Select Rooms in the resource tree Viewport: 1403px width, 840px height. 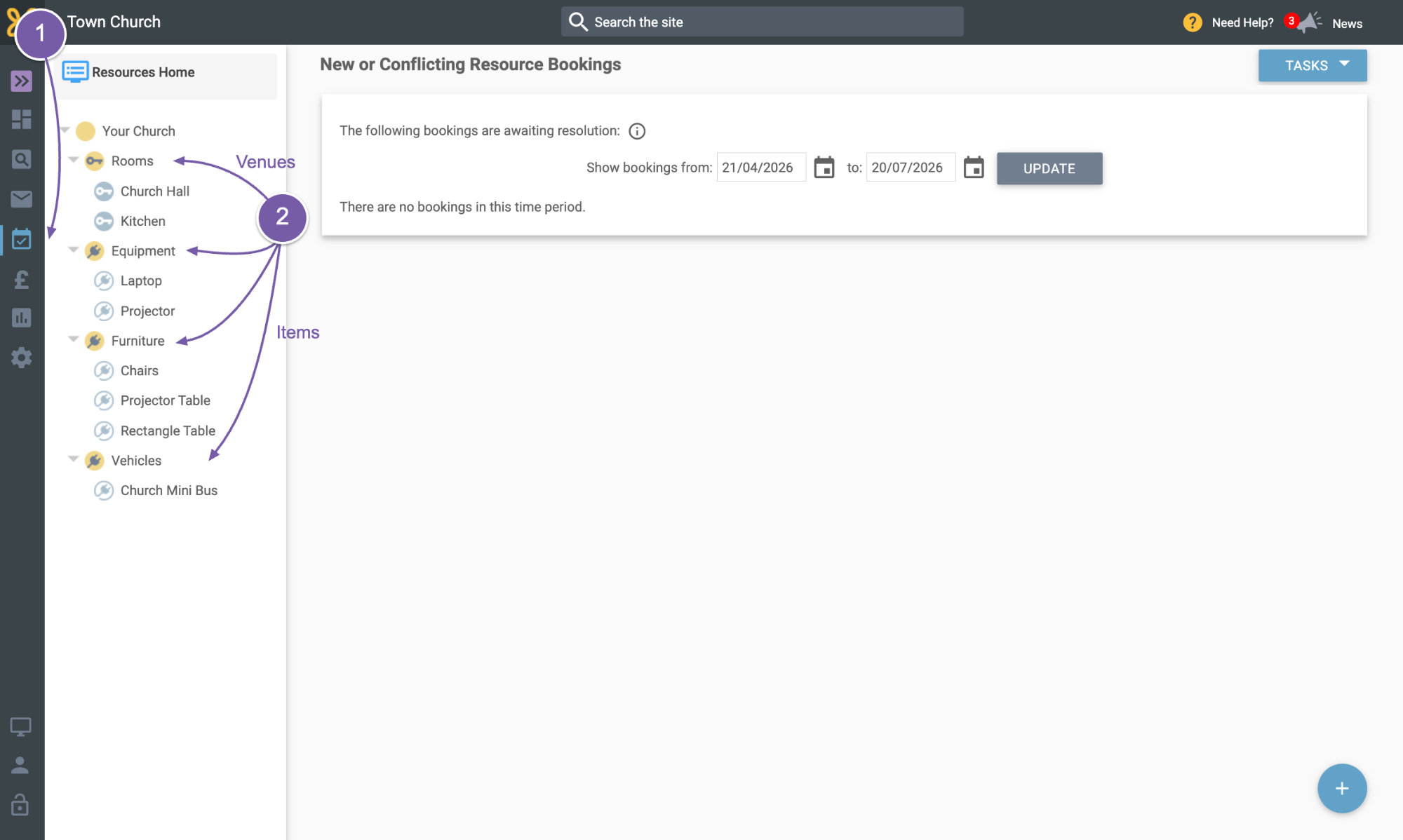point(132,161)
